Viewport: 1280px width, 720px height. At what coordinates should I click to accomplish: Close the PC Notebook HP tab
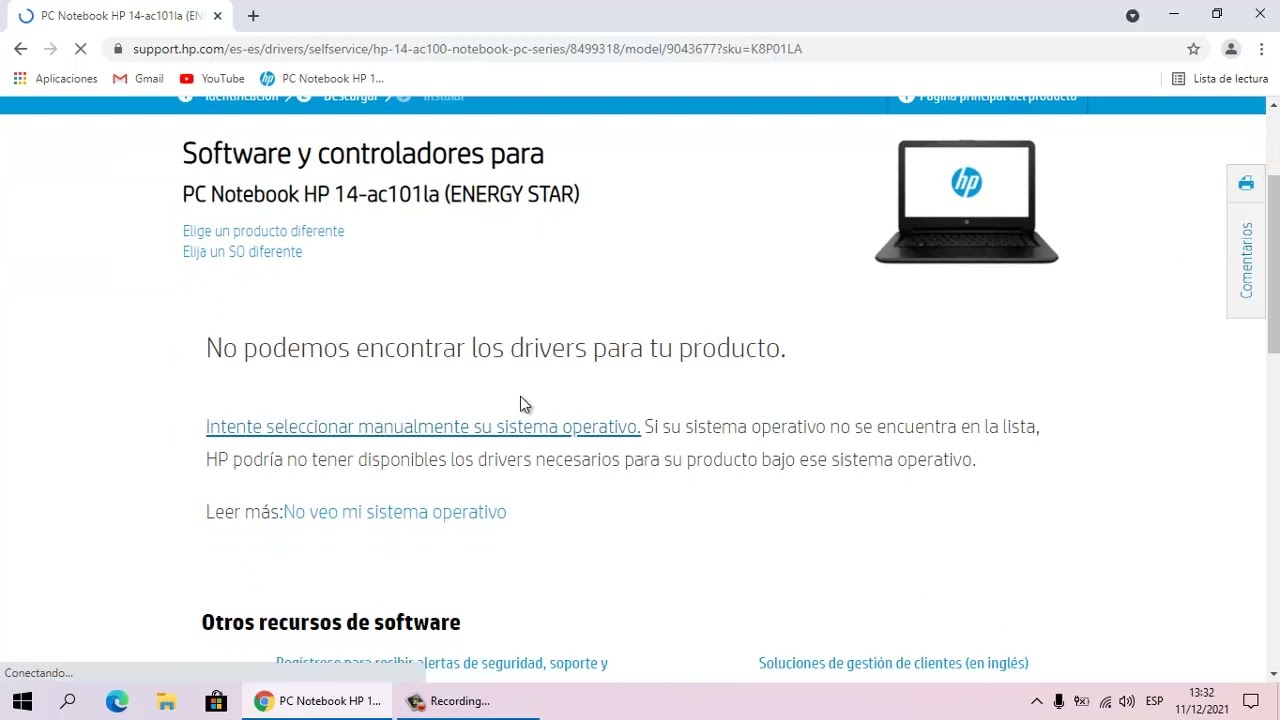(217, 16)
